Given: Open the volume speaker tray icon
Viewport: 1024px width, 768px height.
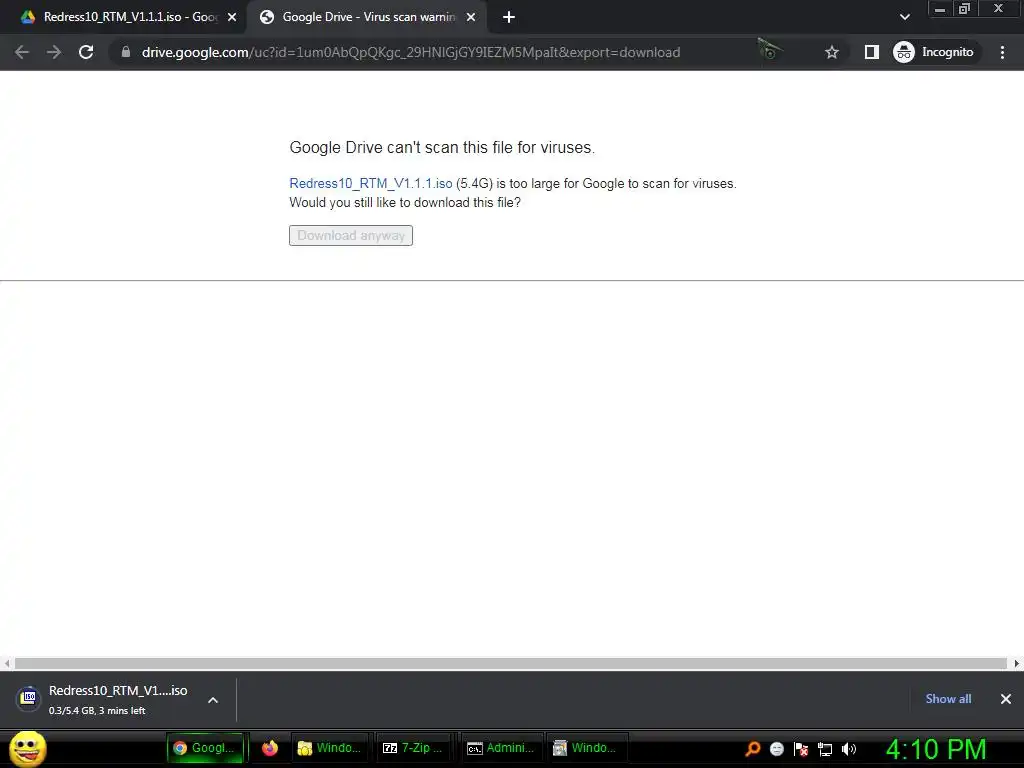Looking at the screenshot, I should tap(849, 749).
